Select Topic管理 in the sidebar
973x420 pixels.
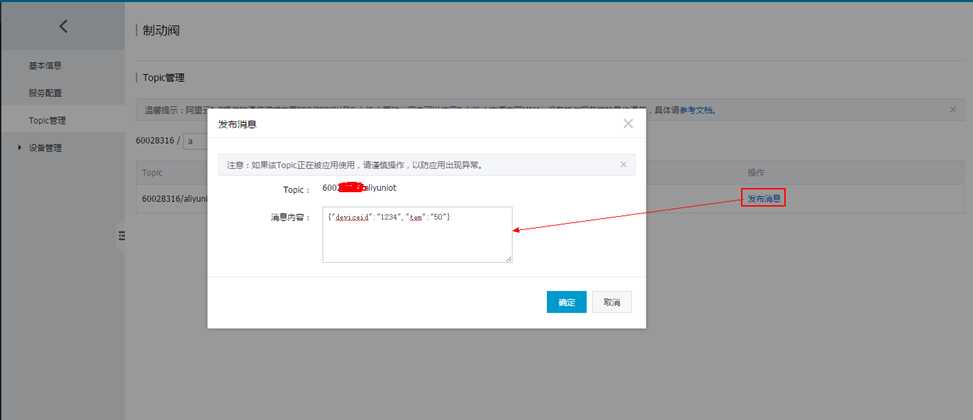click(x=47, y=120)
